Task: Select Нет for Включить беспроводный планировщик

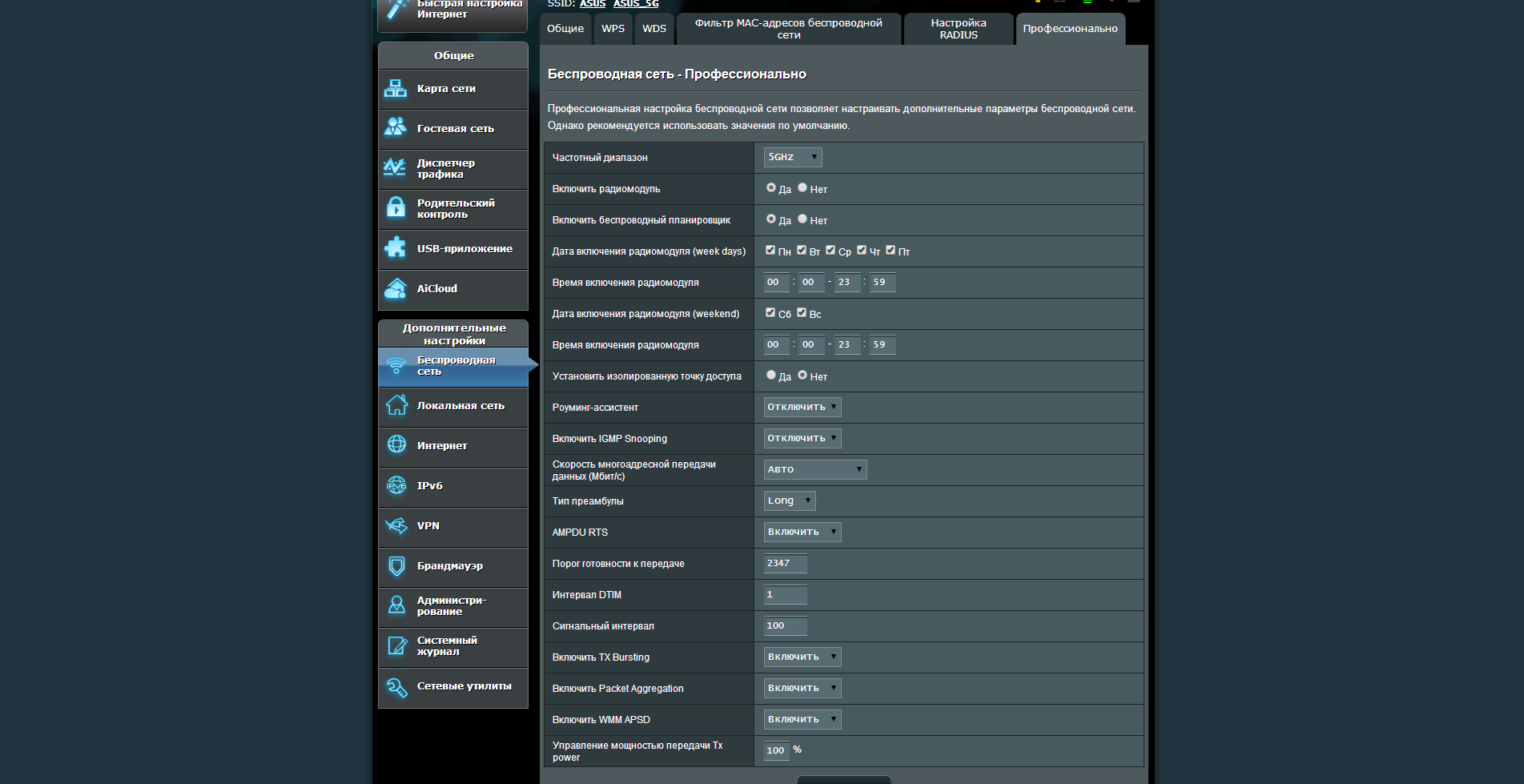Action: coord(802,219)
